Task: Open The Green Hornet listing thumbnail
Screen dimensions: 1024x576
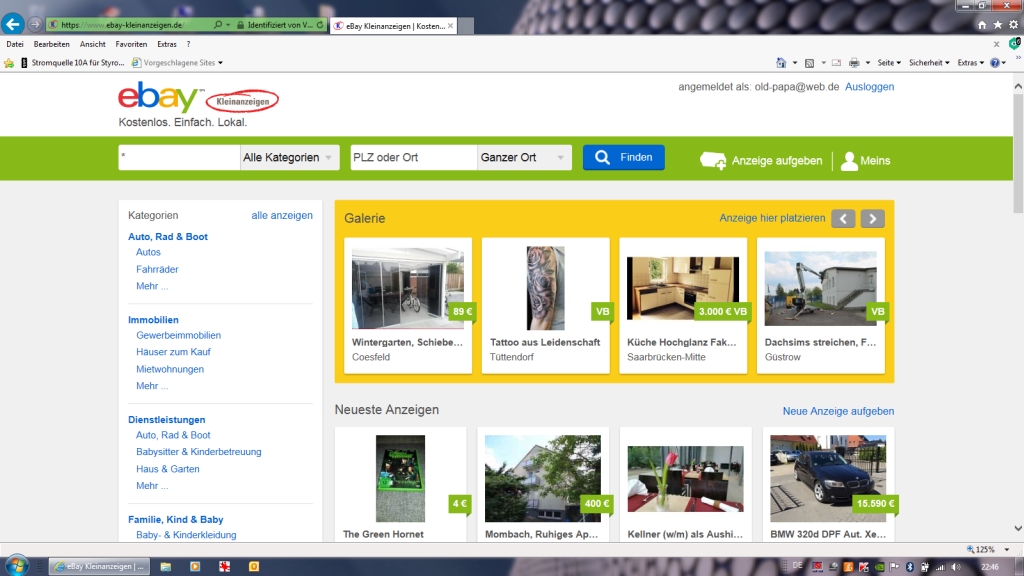Action: point(400,479)
